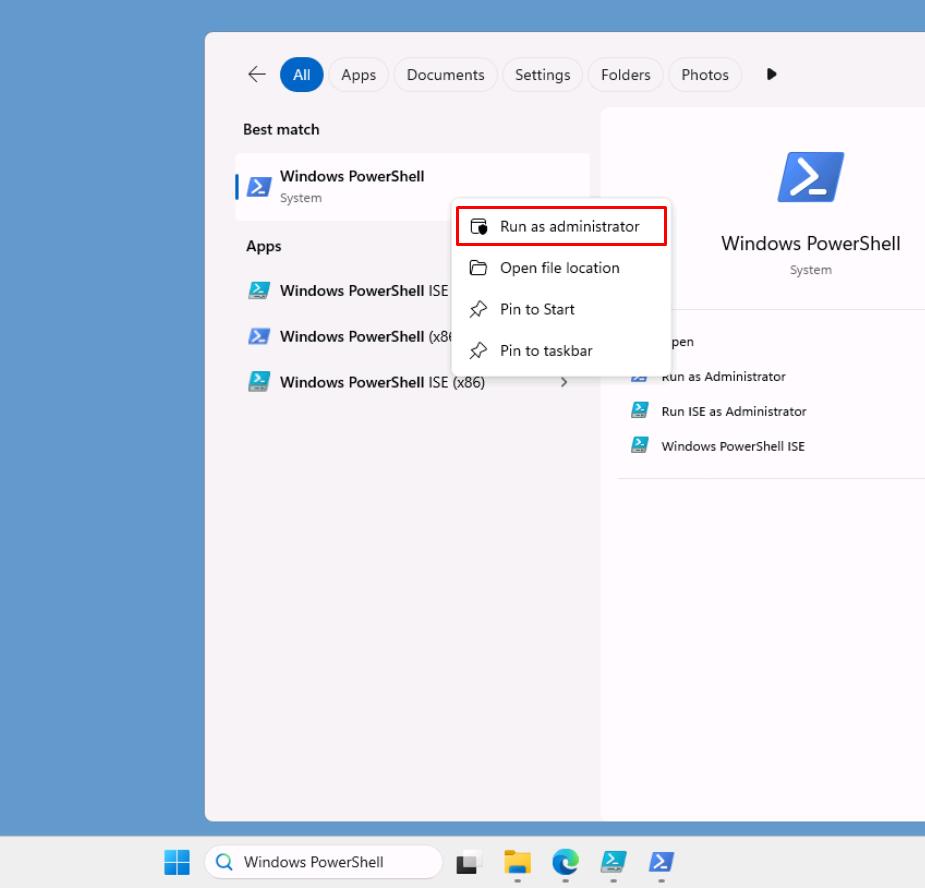
Task: Choose Pin to taskbar option
Action: (546, 351)
